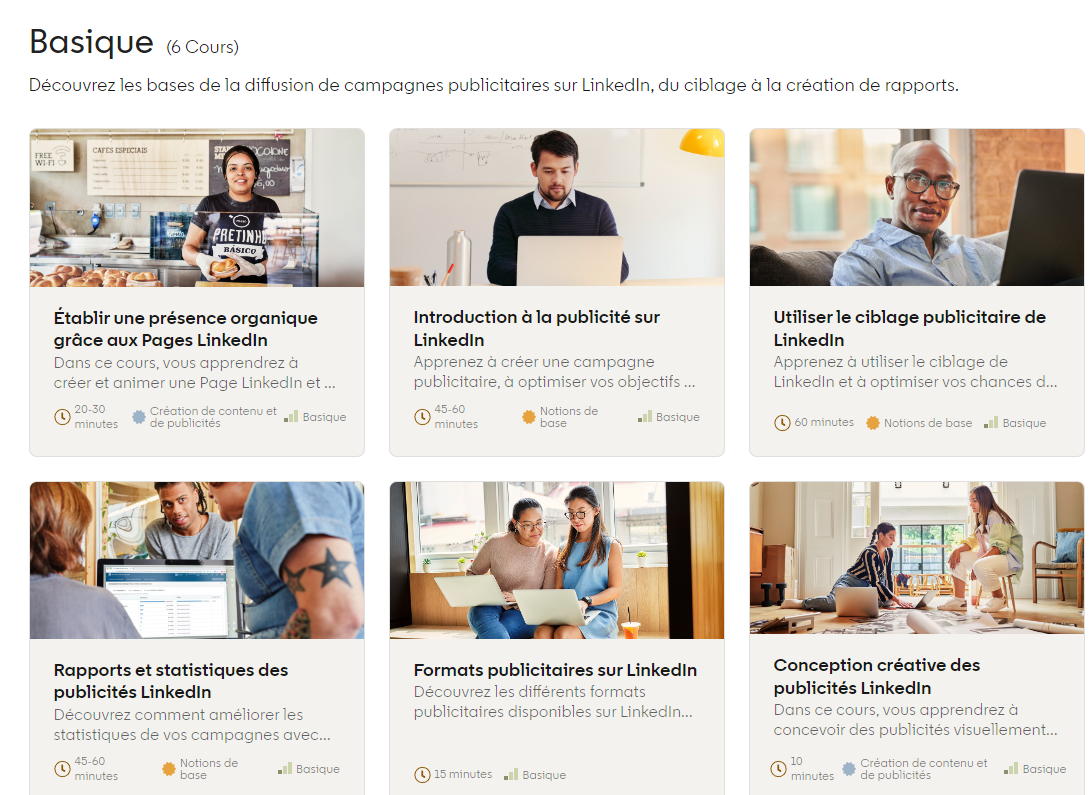Open 'Établir une présence organique' course title
This screenshot has height=795, width=1092.
pyautogui.click(x=185, y=329)
